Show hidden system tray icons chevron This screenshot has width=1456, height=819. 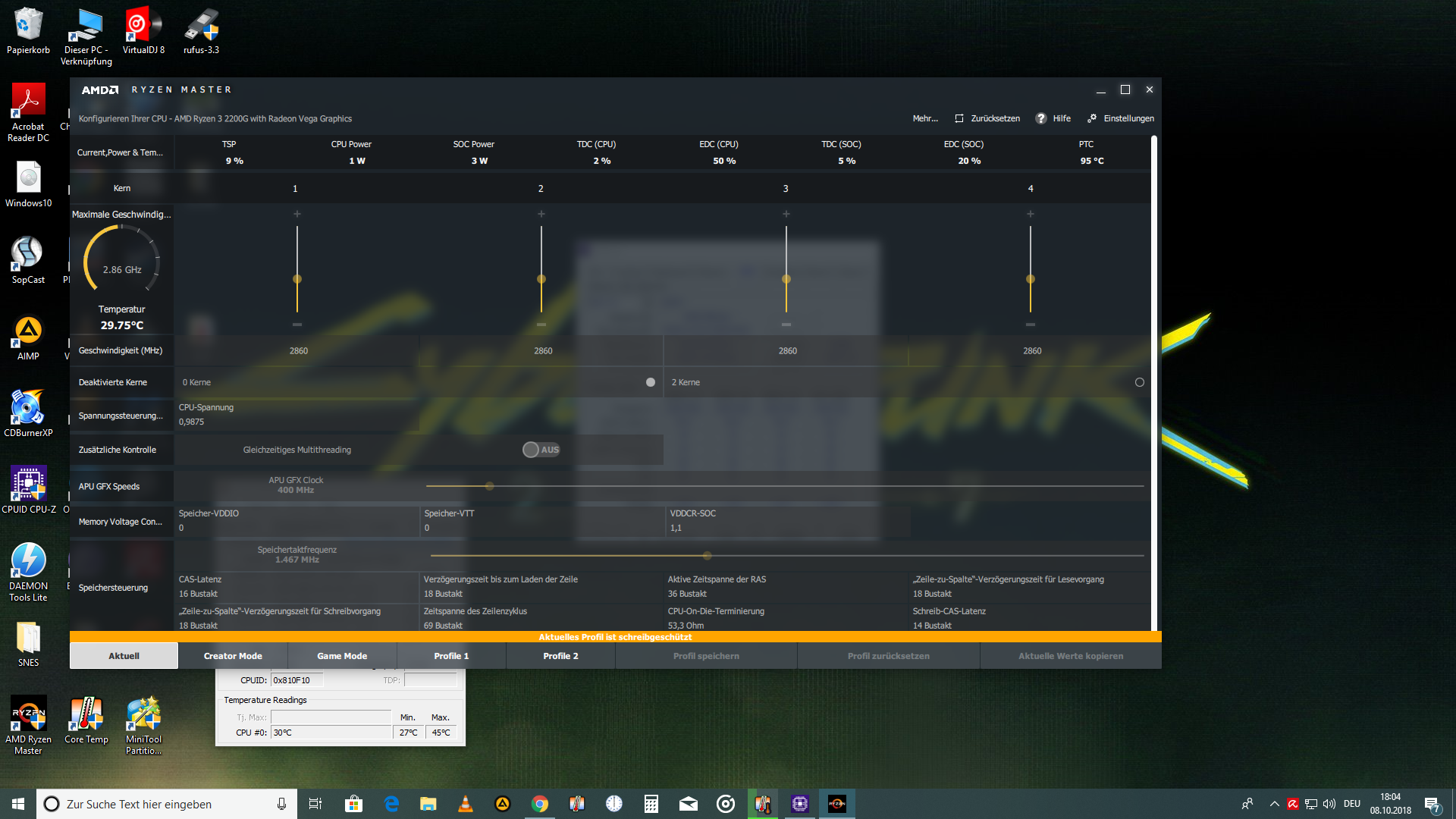click(x=1274, y=804)
